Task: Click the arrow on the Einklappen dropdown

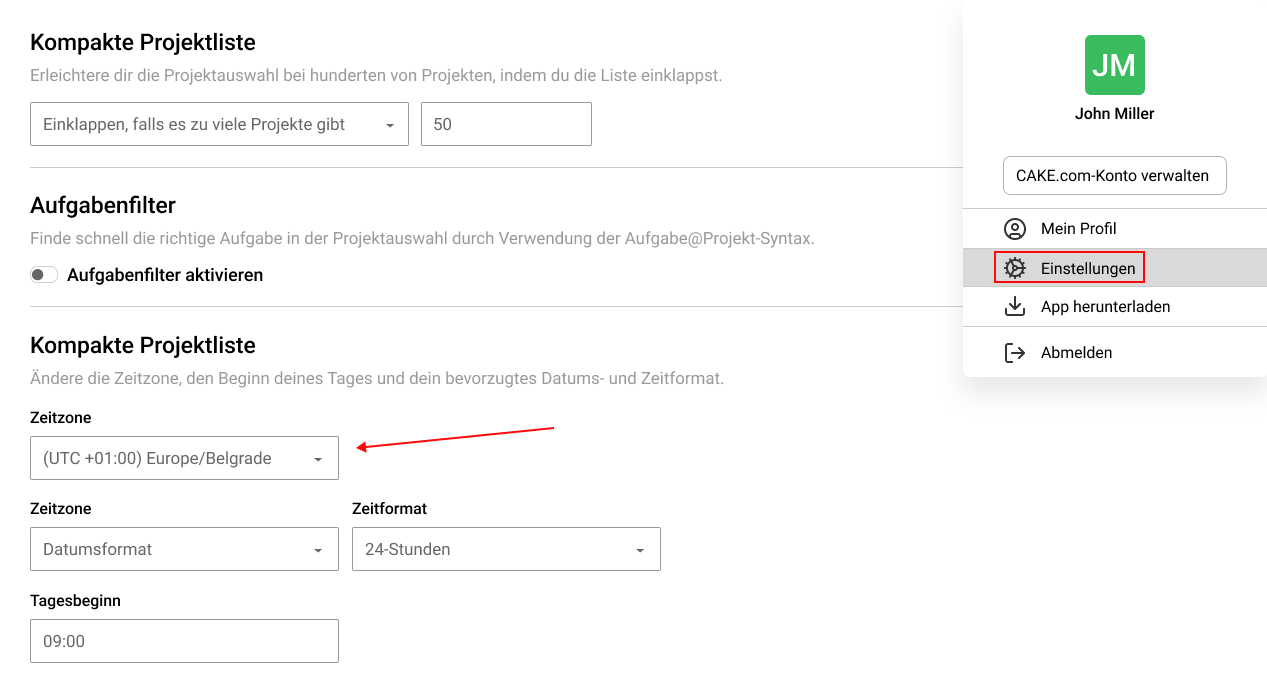Action: point(389,125)
